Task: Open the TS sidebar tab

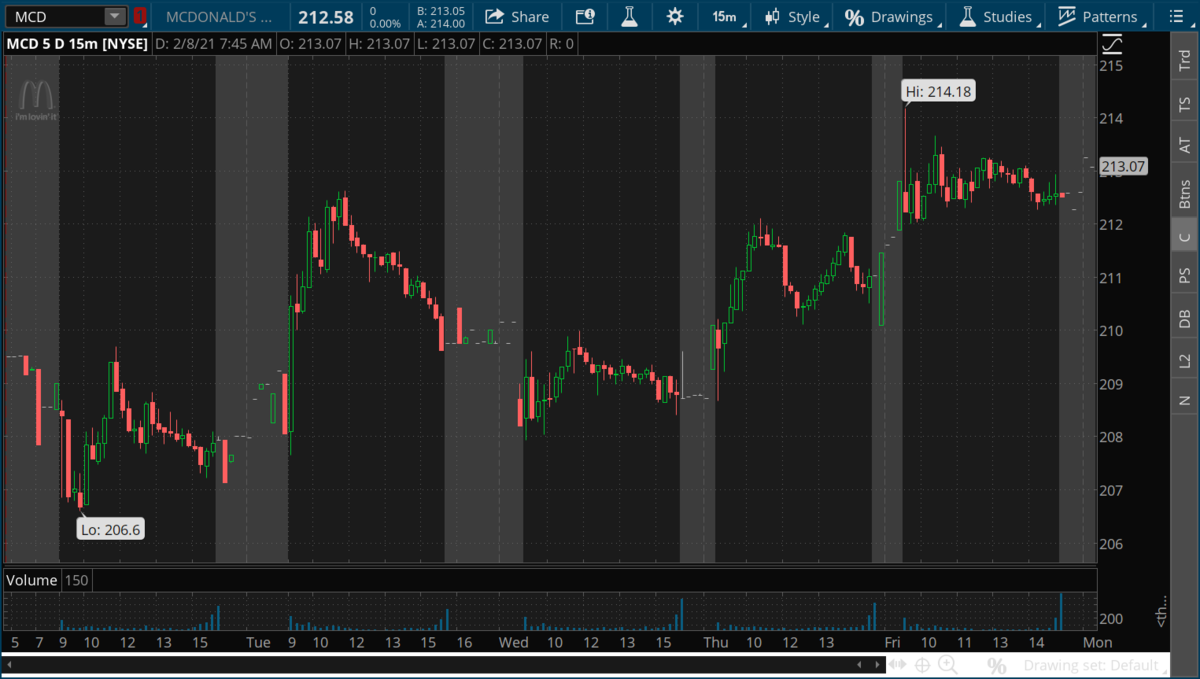Action: click(1185, 104)
